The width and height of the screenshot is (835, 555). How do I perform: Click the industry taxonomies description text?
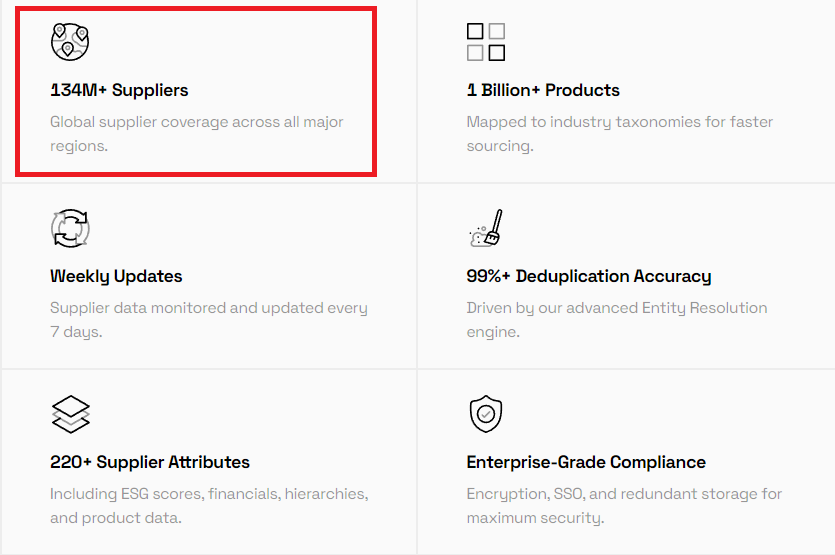point(620,134)
